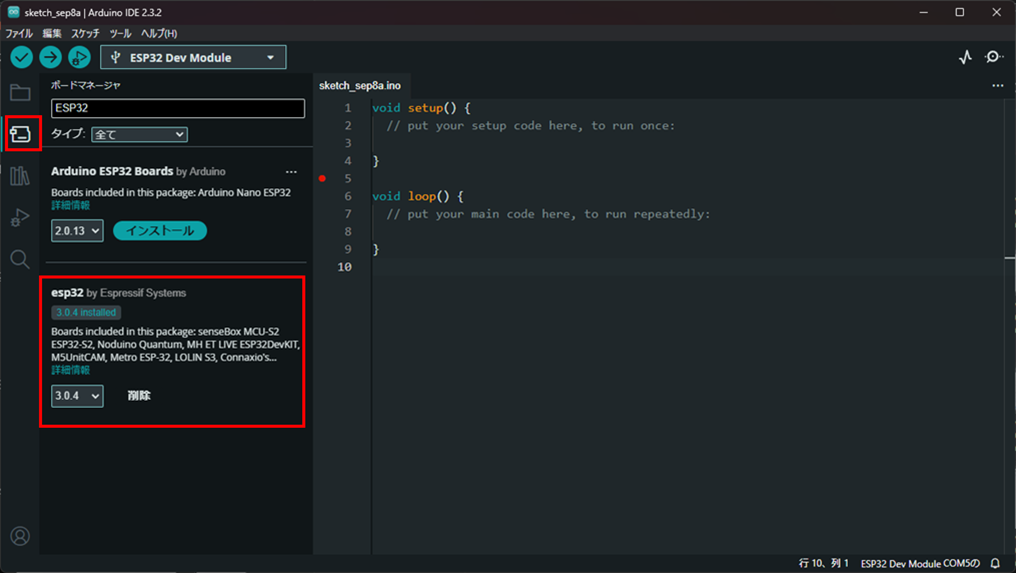Open the three-dot menu for Arduino ESP32 Boards
This screenshot has height=573, width=1016.
[292, 172]
